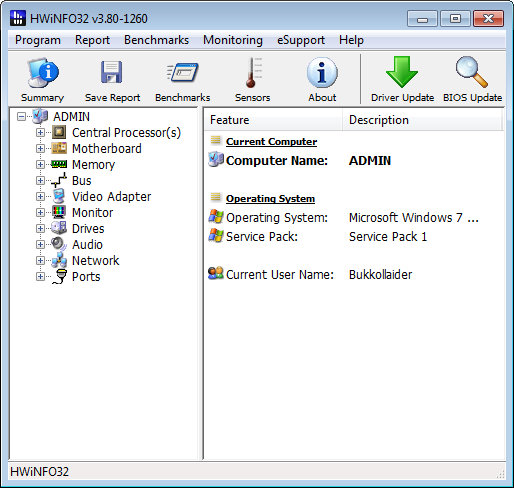Open BIOS Update magnifier icon
The height and width of the screenshot is (488, 514).
[x=472, y=72]
